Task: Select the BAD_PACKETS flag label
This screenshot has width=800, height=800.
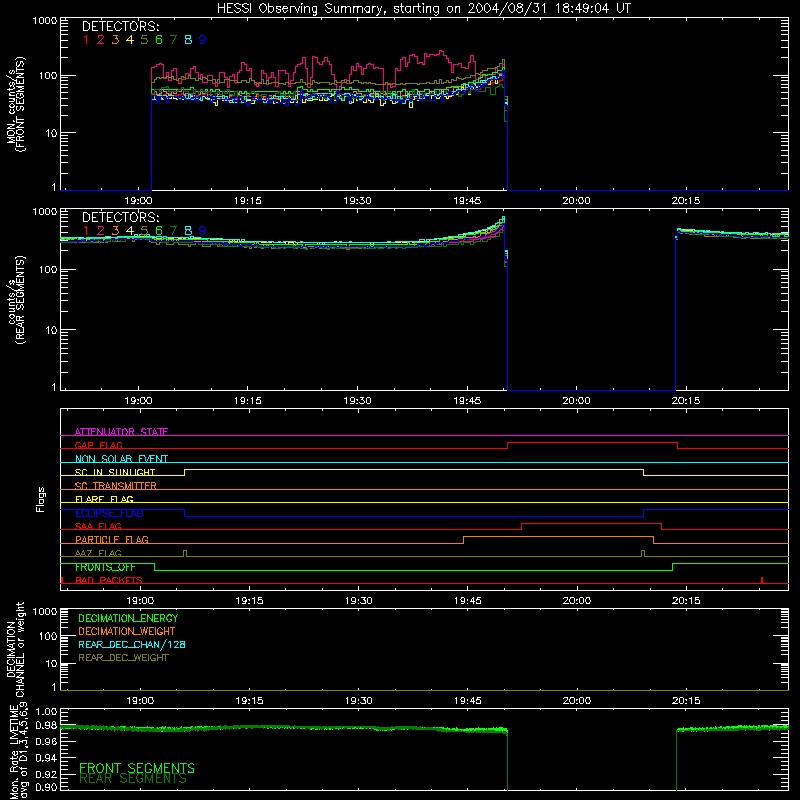Action: [109, 580]
